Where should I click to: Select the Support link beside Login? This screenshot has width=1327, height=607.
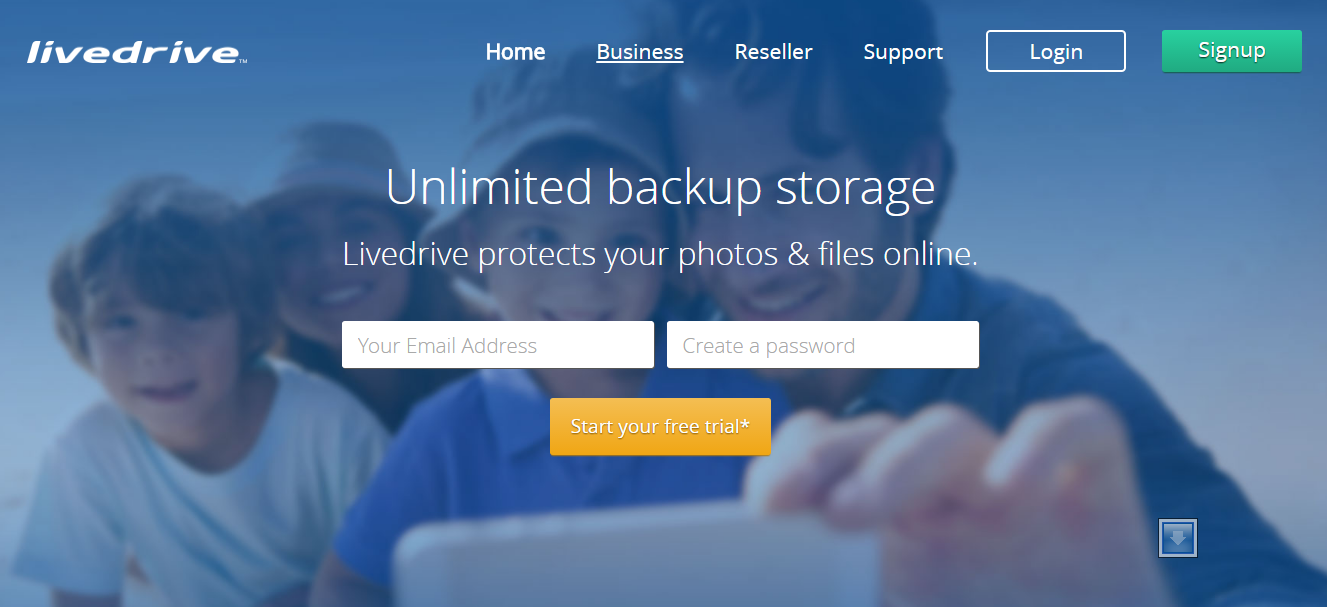[903, 52]
